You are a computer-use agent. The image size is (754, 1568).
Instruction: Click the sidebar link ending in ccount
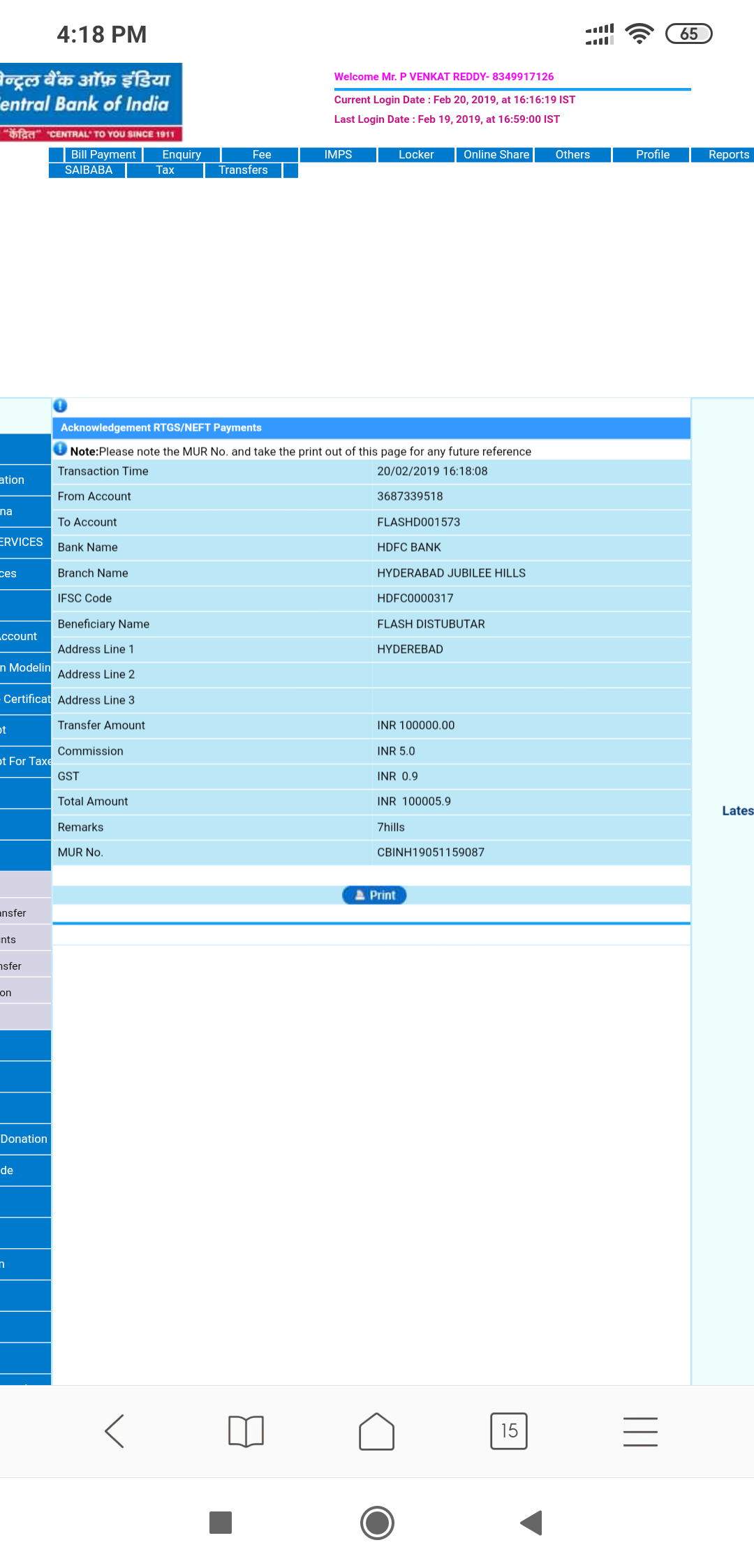25,636
